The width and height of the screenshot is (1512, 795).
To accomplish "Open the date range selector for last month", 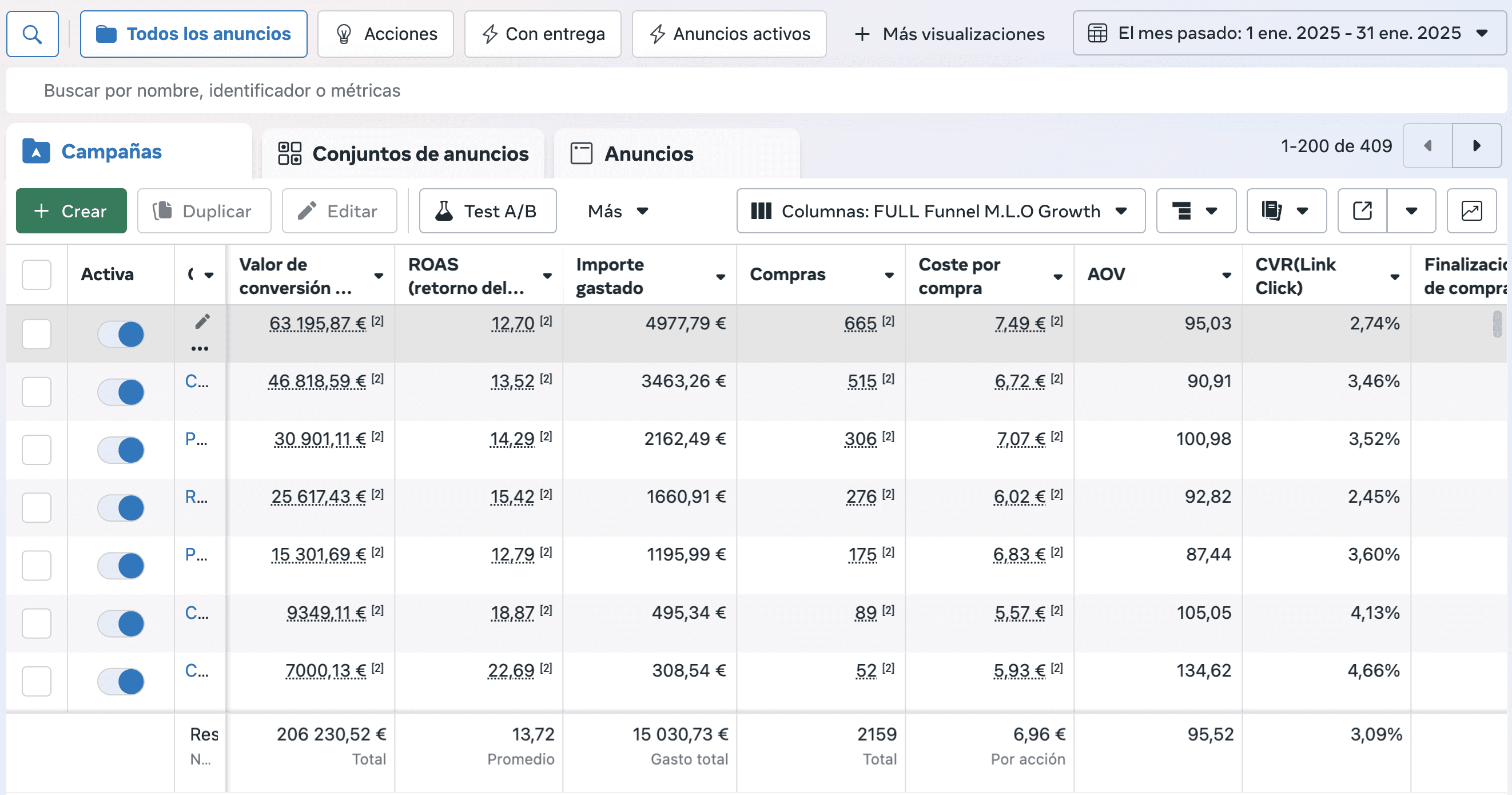I will coord(1288,34).
